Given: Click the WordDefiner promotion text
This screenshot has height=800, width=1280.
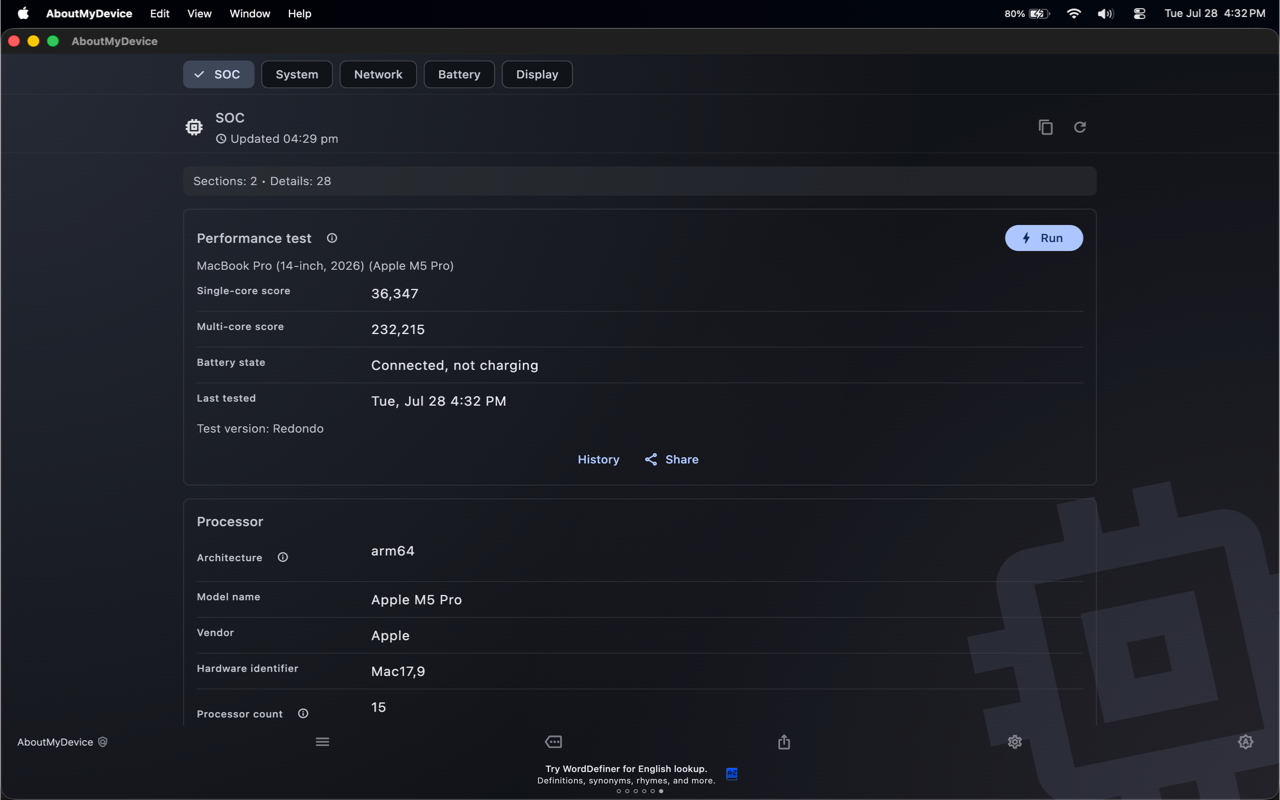Looking at the screenshot, I should point(626,774).
